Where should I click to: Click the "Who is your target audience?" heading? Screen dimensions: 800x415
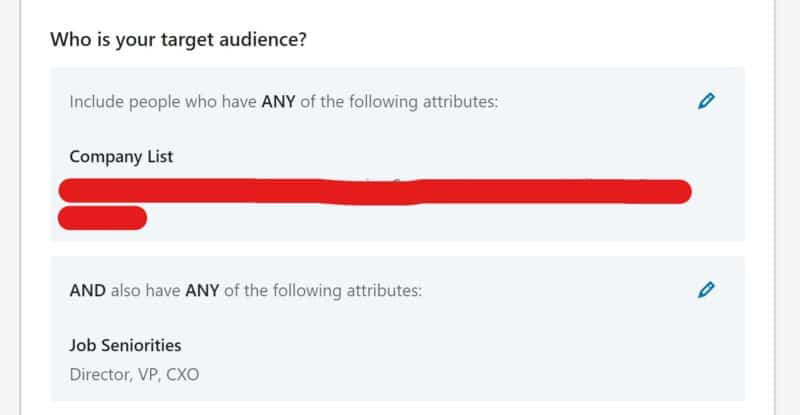coord(178,41)
